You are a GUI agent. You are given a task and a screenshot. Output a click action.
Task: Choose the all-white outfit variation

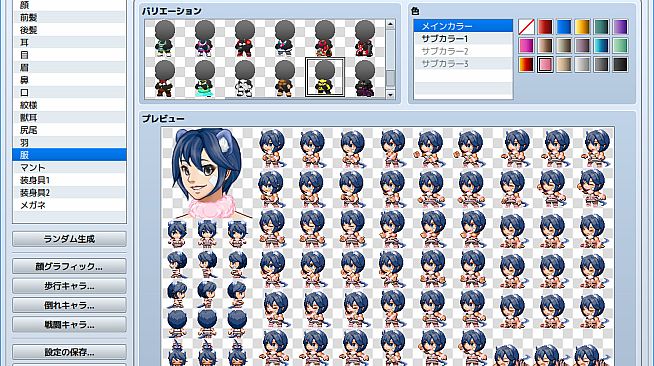(x=245, y=78)
